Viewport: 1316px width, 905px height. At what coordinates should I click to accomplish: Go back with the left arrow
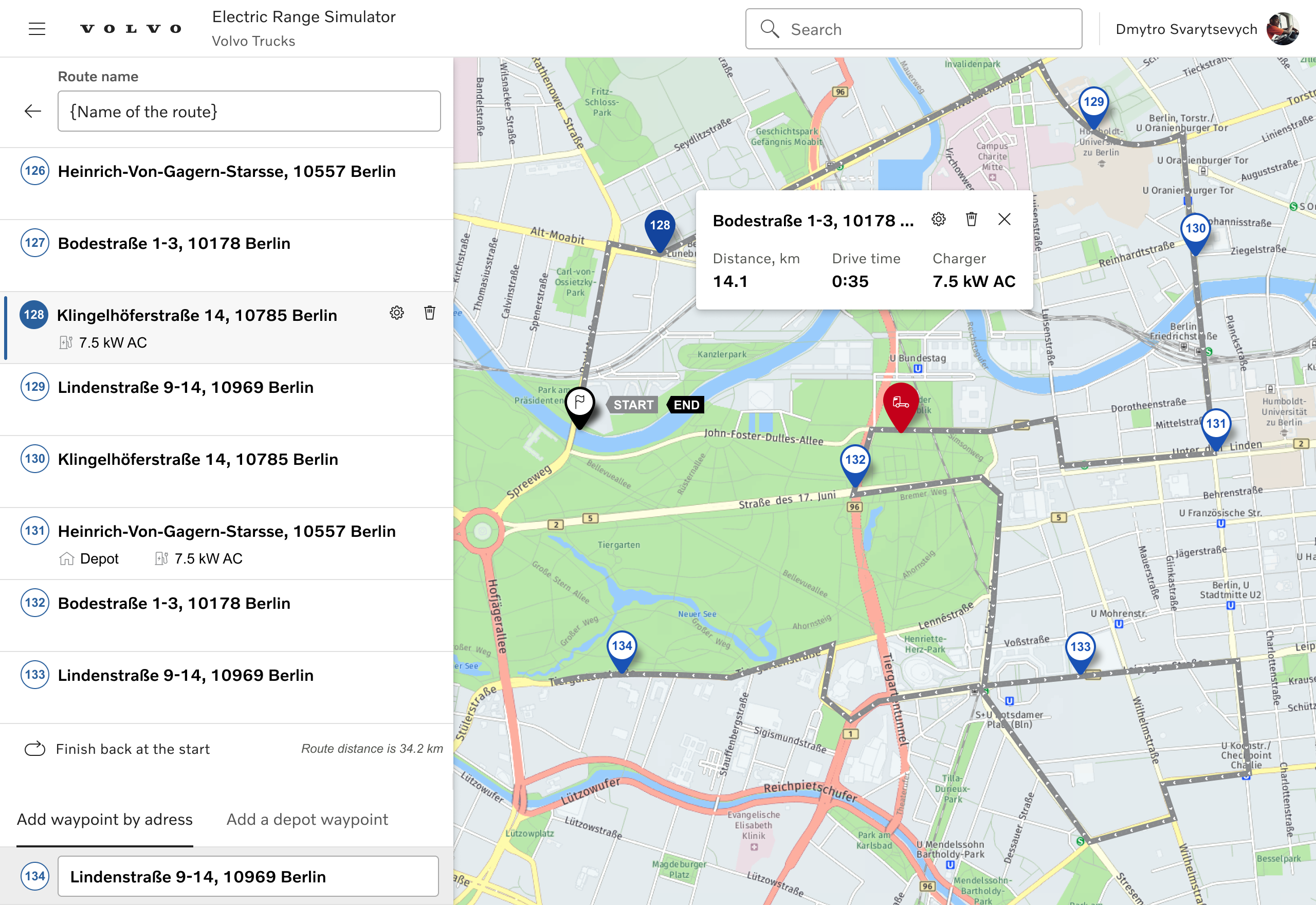pos(33,111)
